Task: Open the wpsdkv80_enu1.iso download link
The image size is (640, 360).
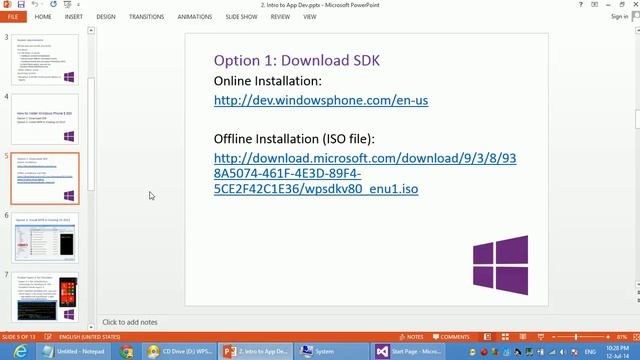Action: [365, 173]
